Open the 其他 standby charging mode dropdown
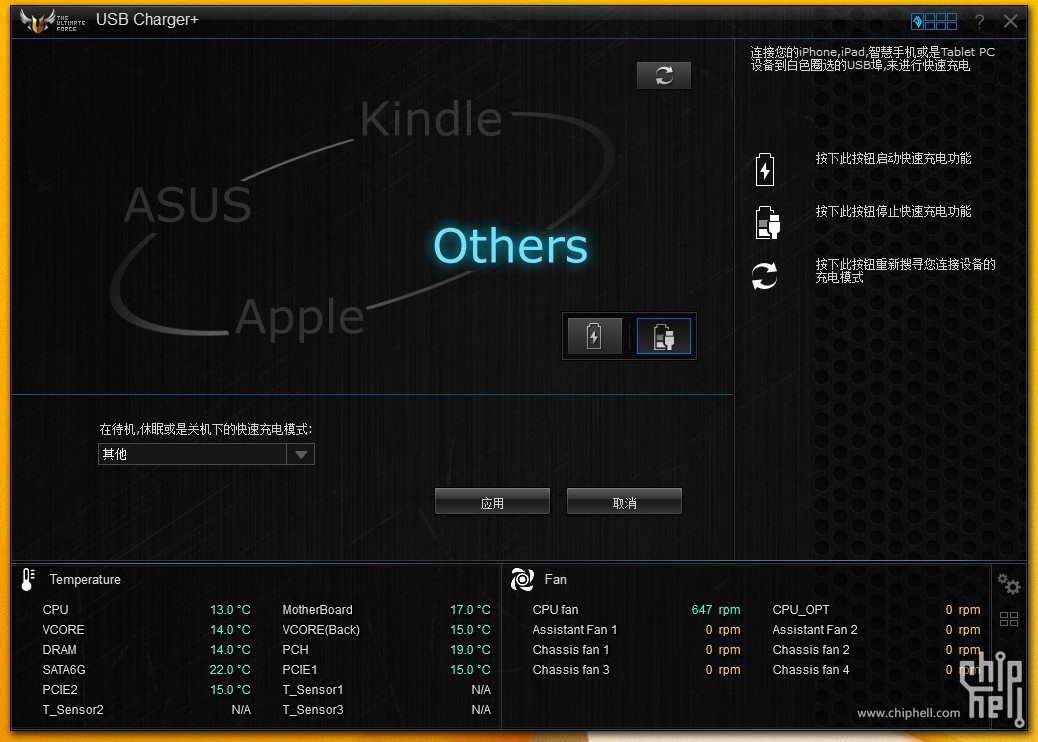The height and width of the screenshot is (742, 1038). [206, 454]
